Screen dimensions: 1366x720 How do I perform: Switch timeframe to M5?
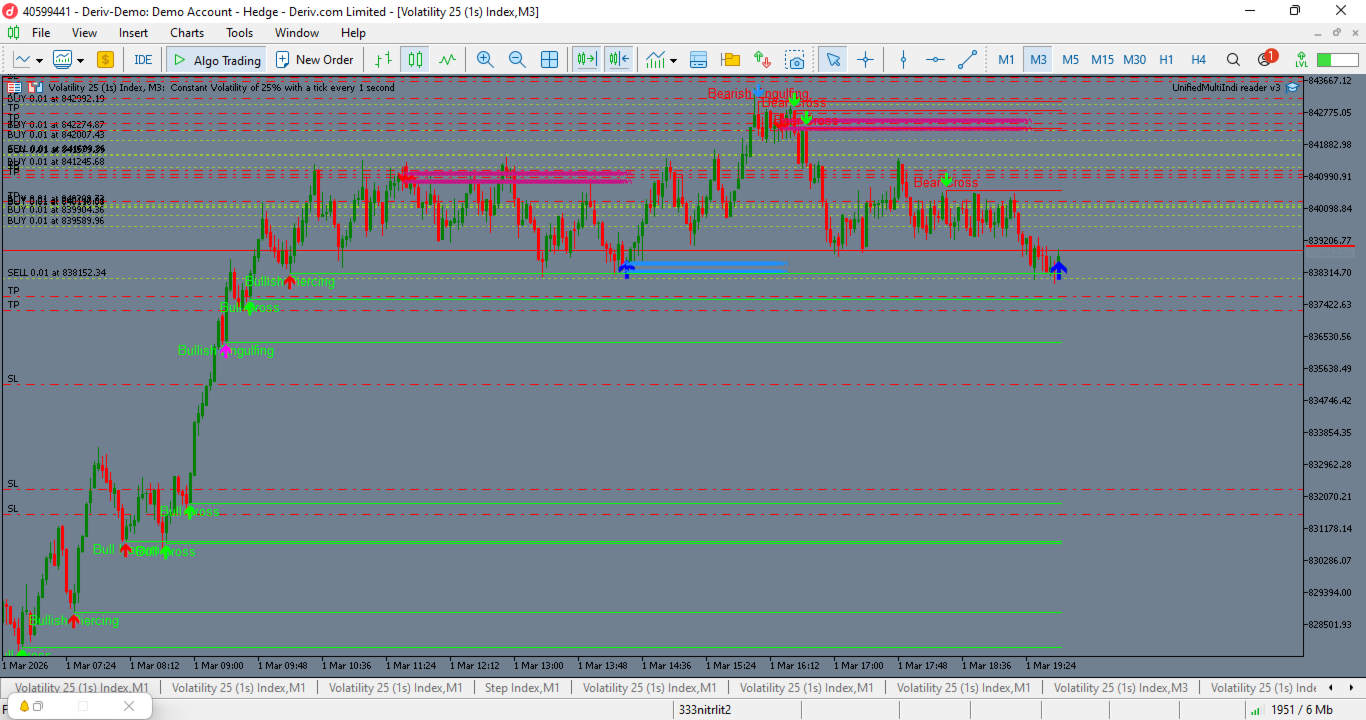(x=1070, y=60)
